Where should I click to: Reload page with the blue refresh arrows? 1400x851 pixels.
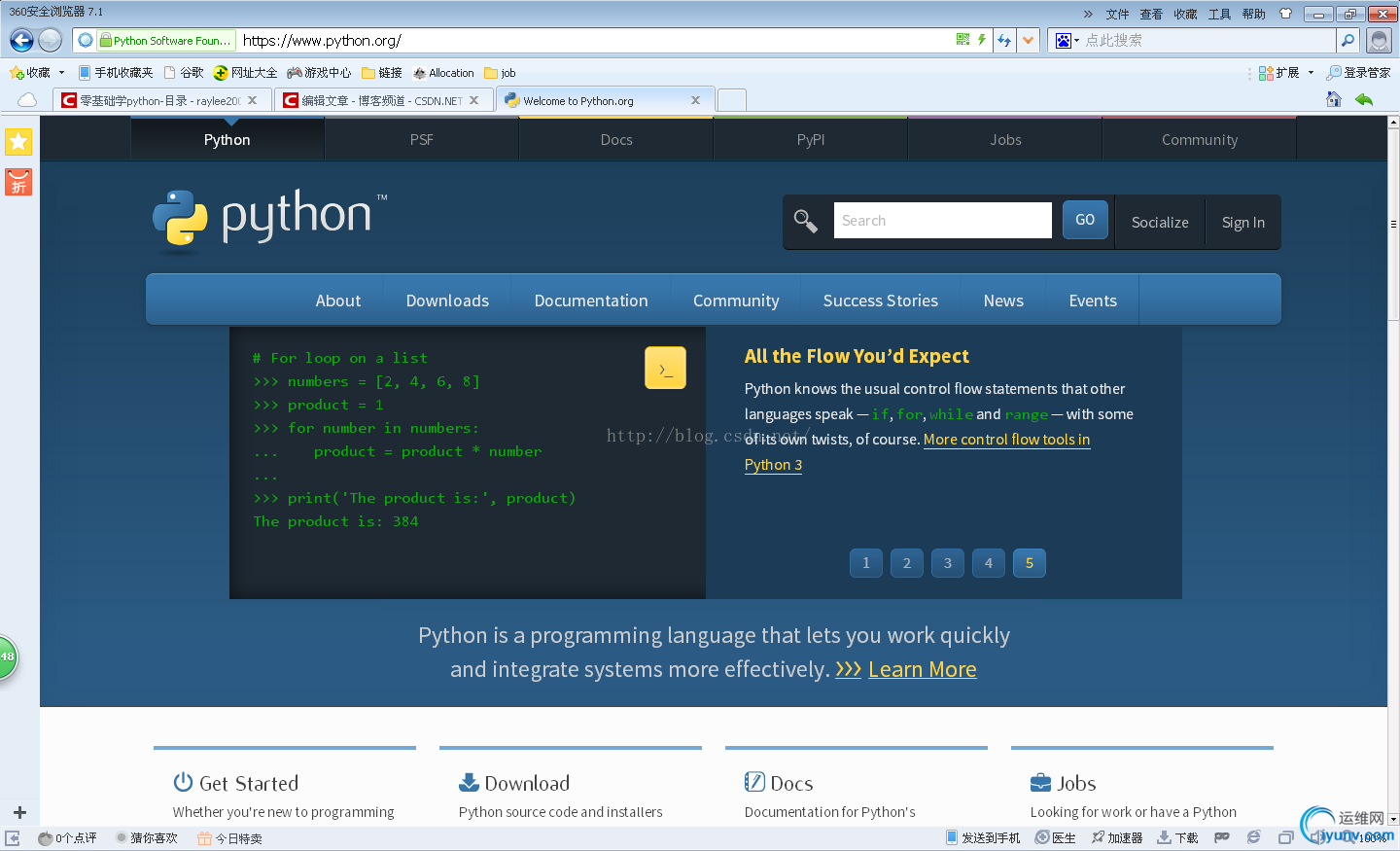click(x=1004, y=40)
